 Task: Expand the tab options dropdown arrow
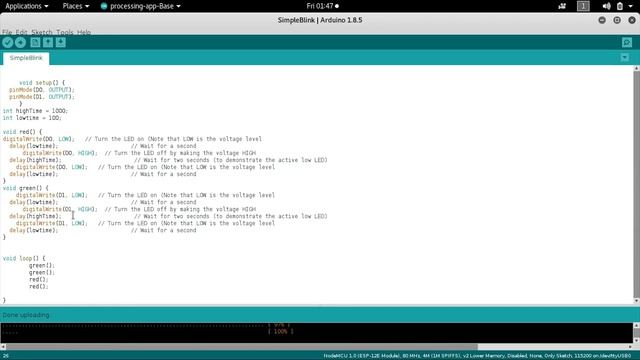click(x=625, y=58)
